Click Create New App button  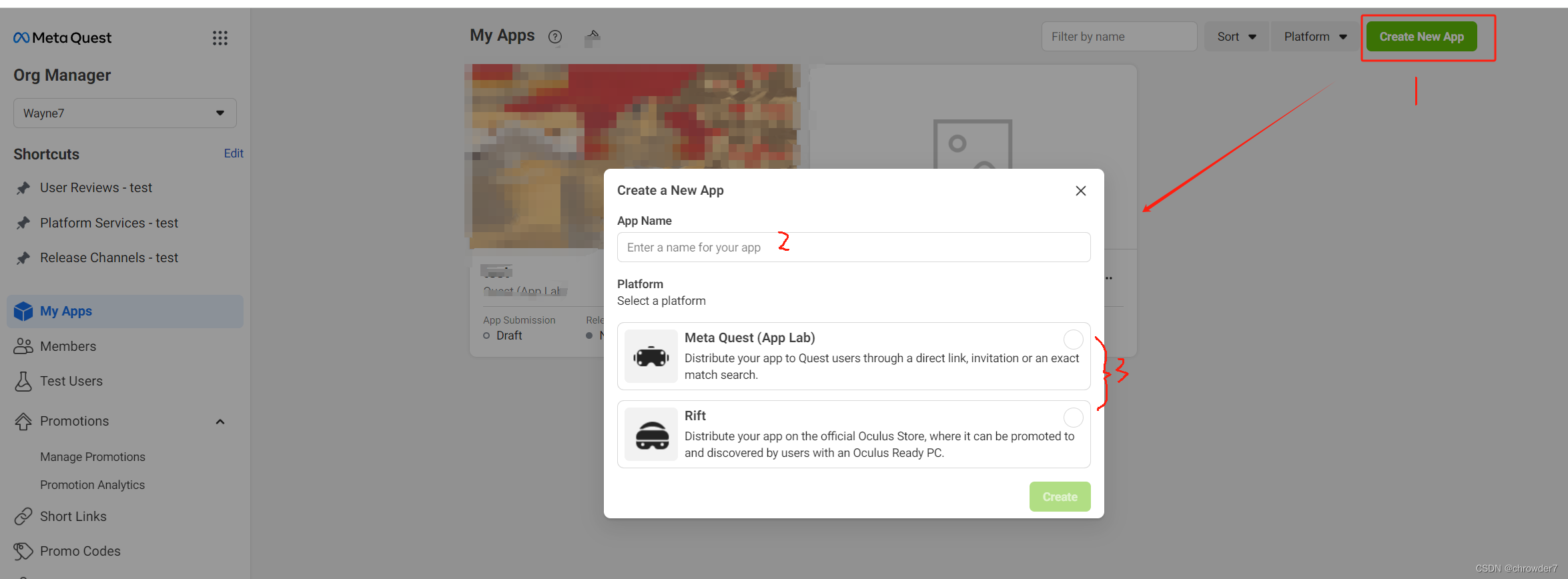tap(1421, 37)
